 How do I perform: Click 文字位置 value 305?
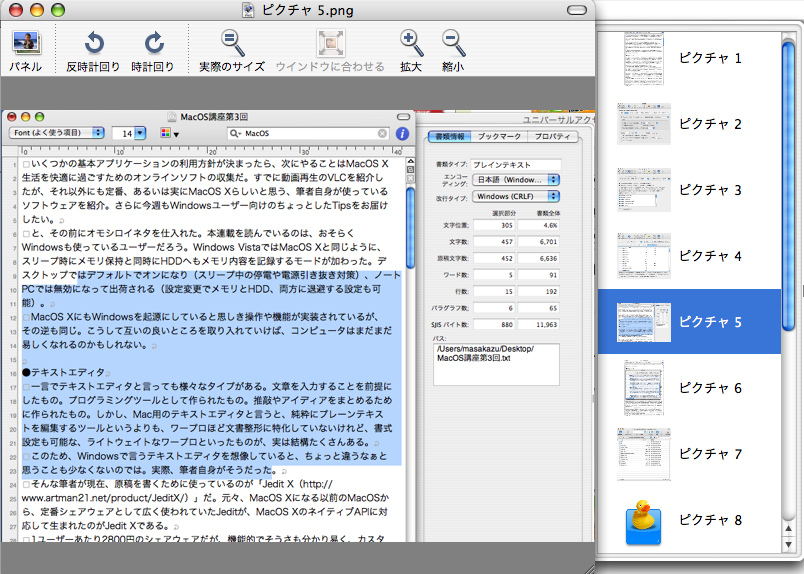coord(495,225)
